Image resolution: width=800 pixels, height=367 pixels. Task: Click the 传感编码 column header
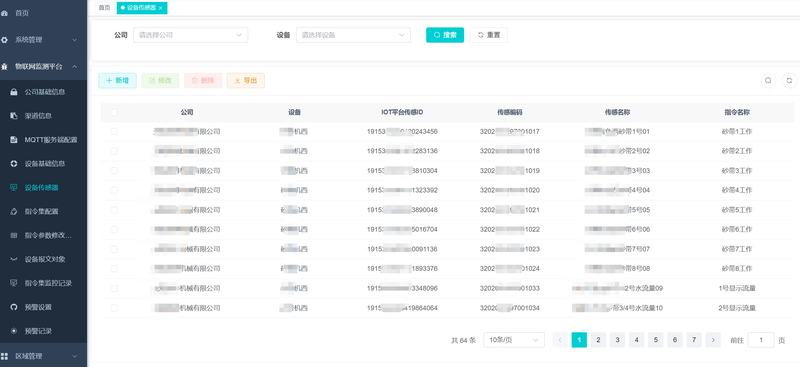pyautogui.click(x=510, y=112)
